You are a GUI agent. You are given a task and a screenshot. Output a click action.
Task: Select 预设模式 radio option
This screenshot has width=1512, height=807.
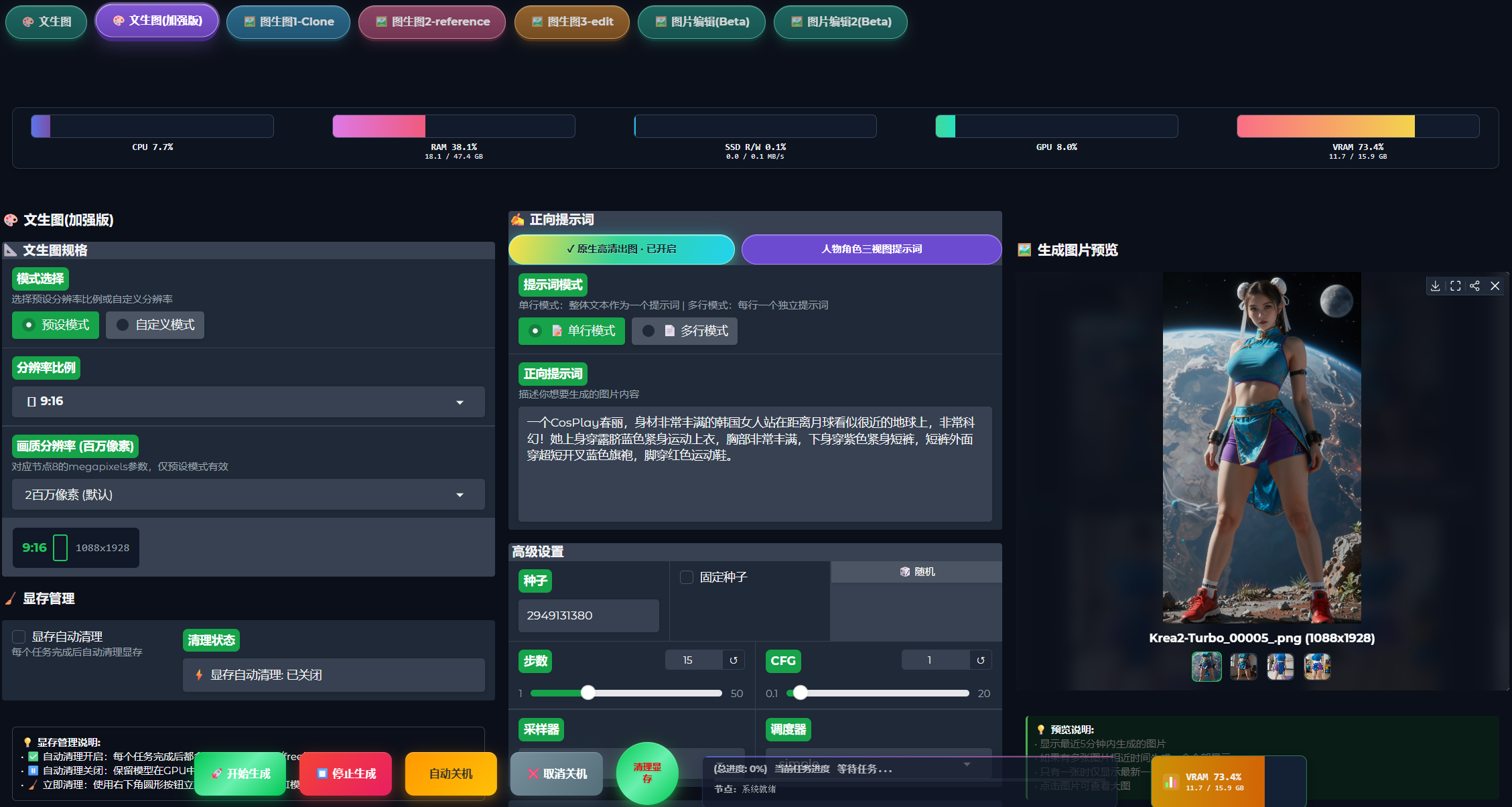point(56,325)
